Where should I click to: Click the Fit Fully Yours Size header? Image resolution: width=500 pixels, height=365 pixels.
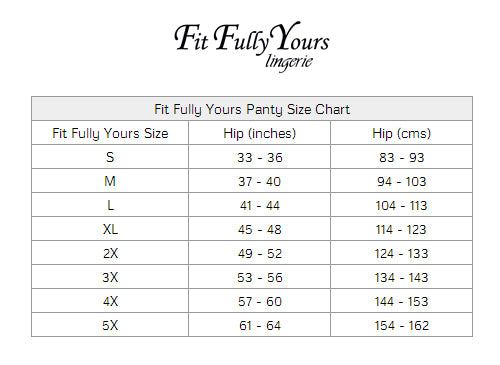coord(110,133)
